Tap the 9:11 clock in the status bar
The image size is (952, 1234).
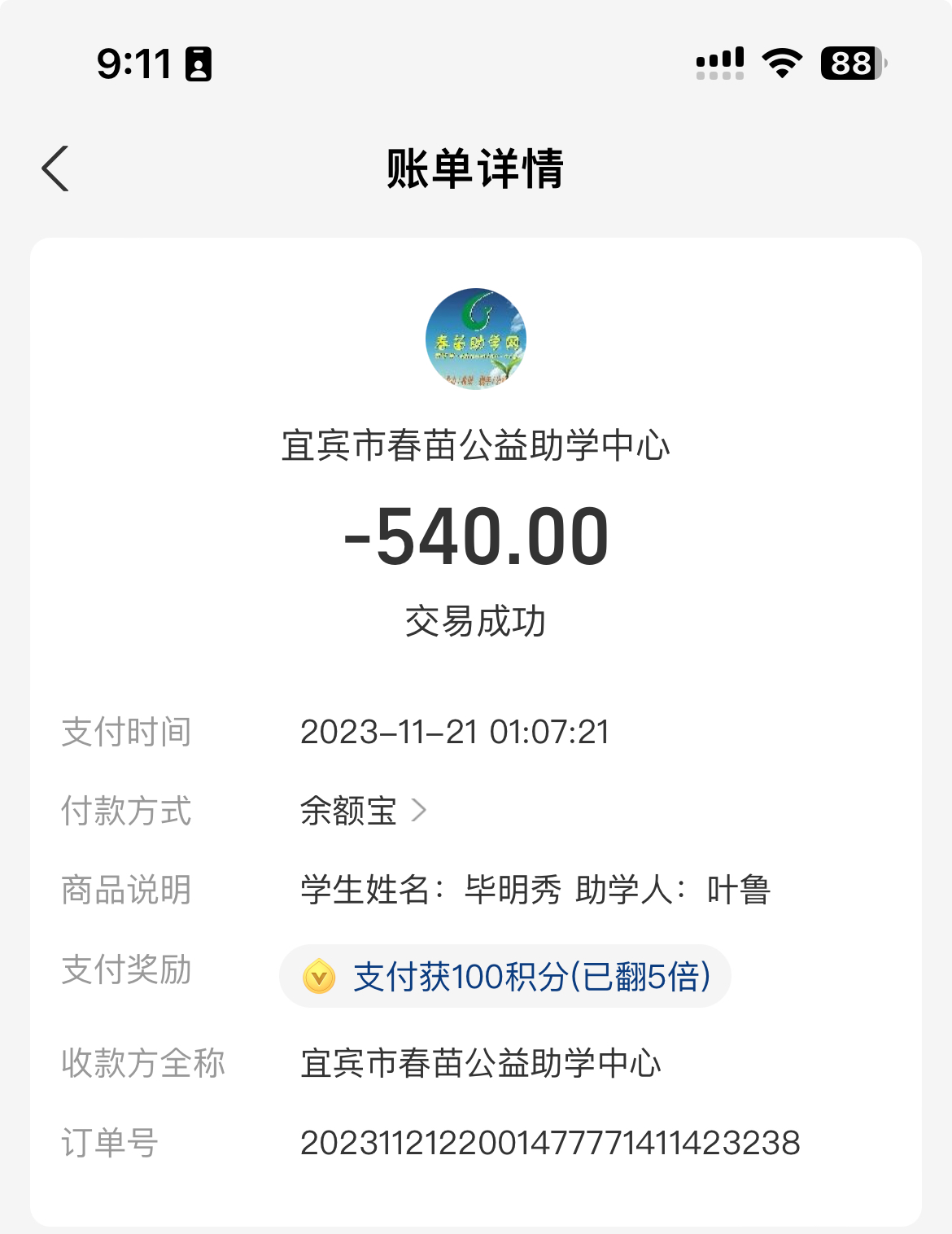pyautogui.click(x=134, y=63)
